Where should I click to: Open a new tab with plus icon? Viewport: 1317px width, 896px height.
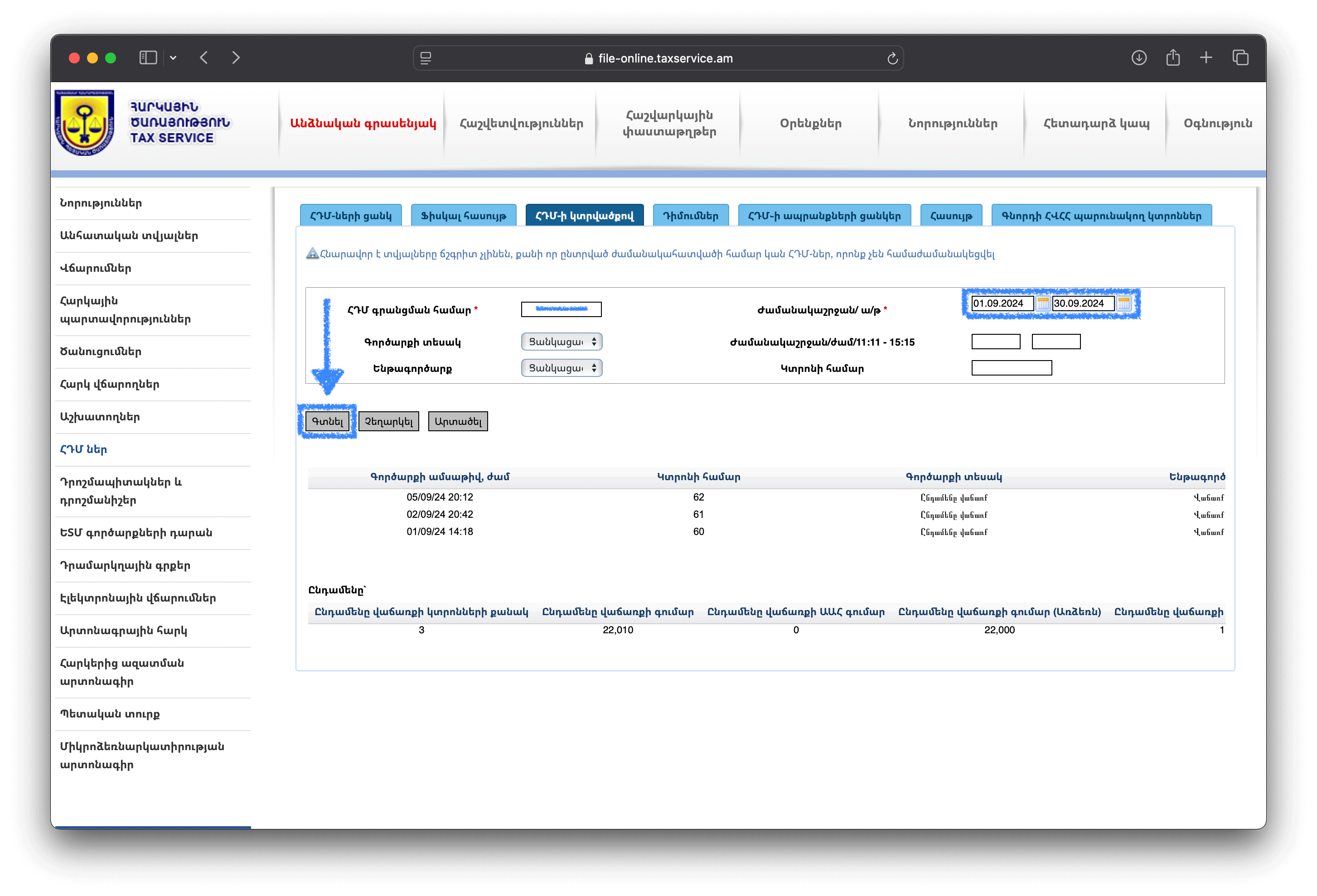click(1206, 58)
